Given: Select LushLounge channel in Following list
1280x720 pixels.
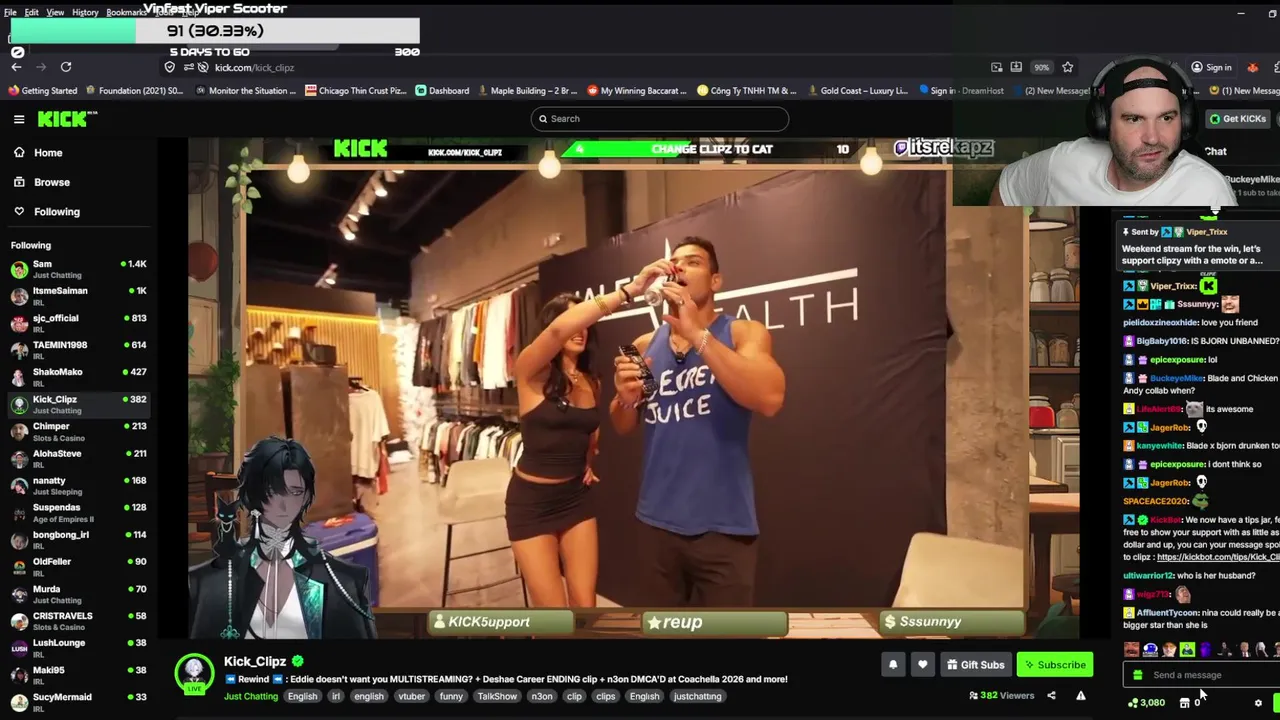Looking at the screenshot, I should (x=78, y=648).
